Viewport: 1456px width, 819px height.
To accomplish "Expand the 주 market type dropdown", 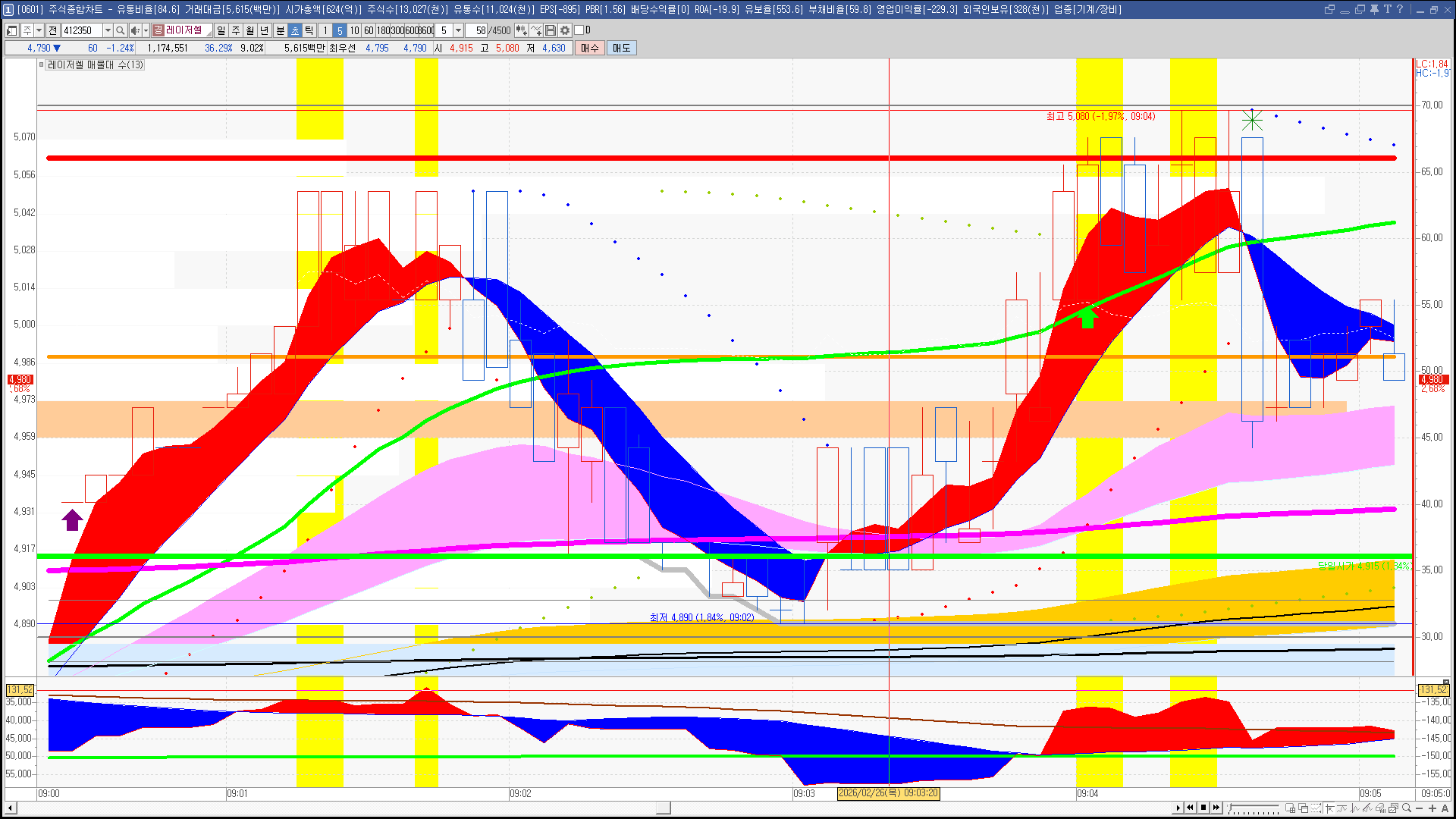I will click(39, 30).
